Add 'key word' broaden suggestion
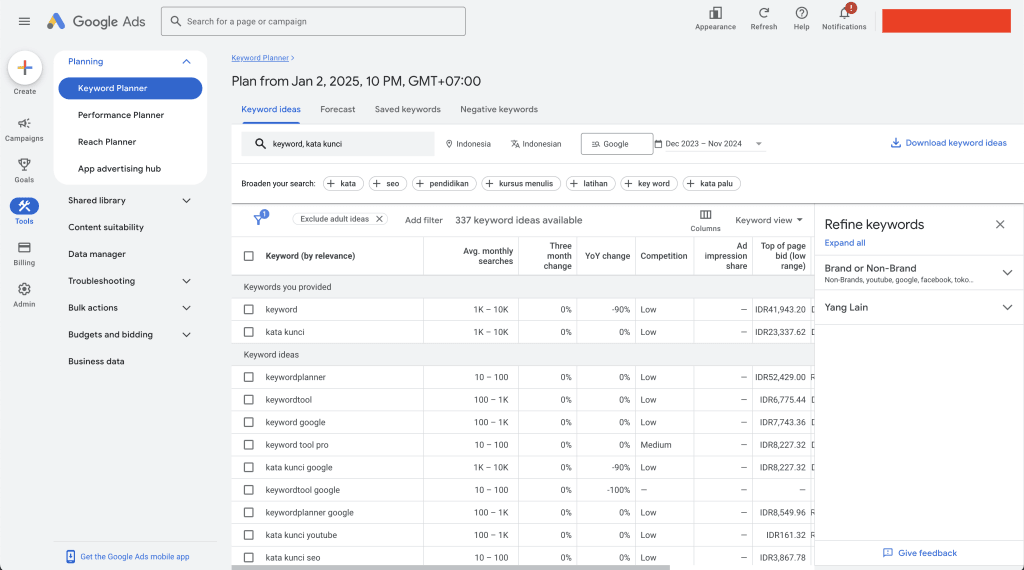The height and width of the screenshot is (570, 1024). (x=649, y=183)
